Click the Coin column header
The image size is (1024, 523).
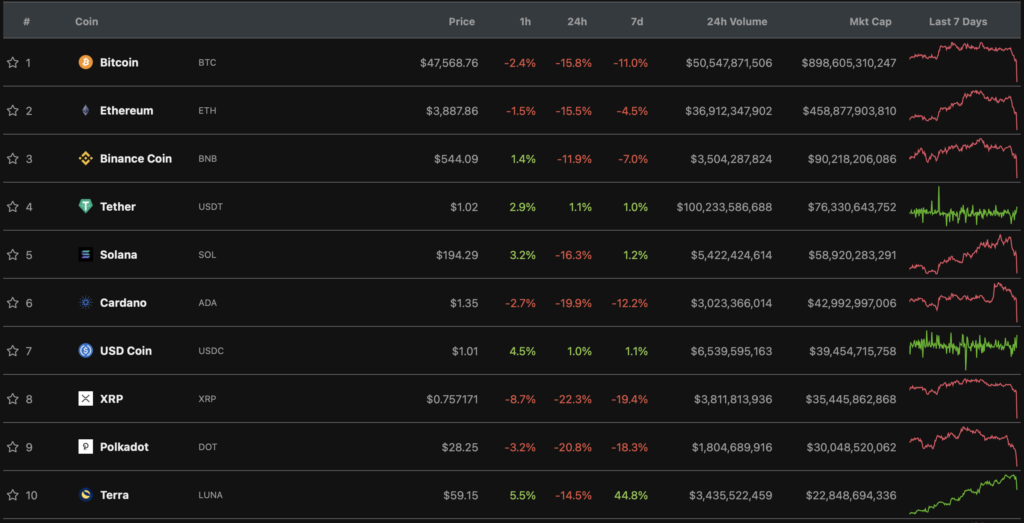(87, 21)
